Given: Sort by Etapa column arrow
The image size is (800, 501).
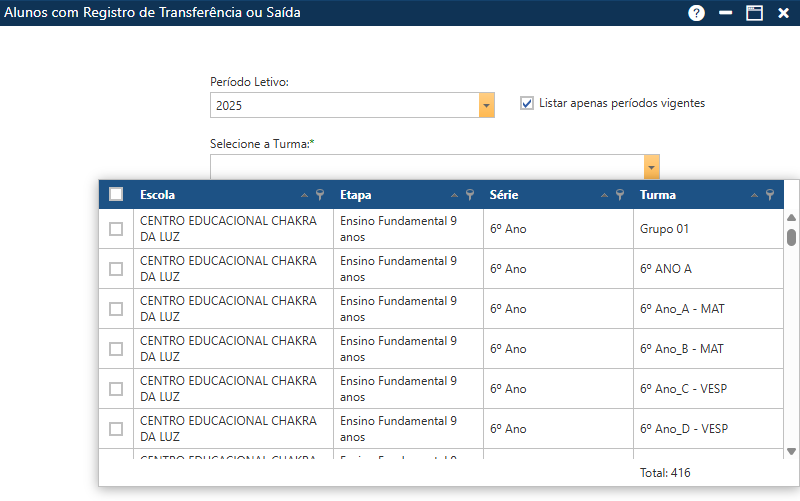Looking at the screenshot, I should pyautogui.click(x=455, y=195).
